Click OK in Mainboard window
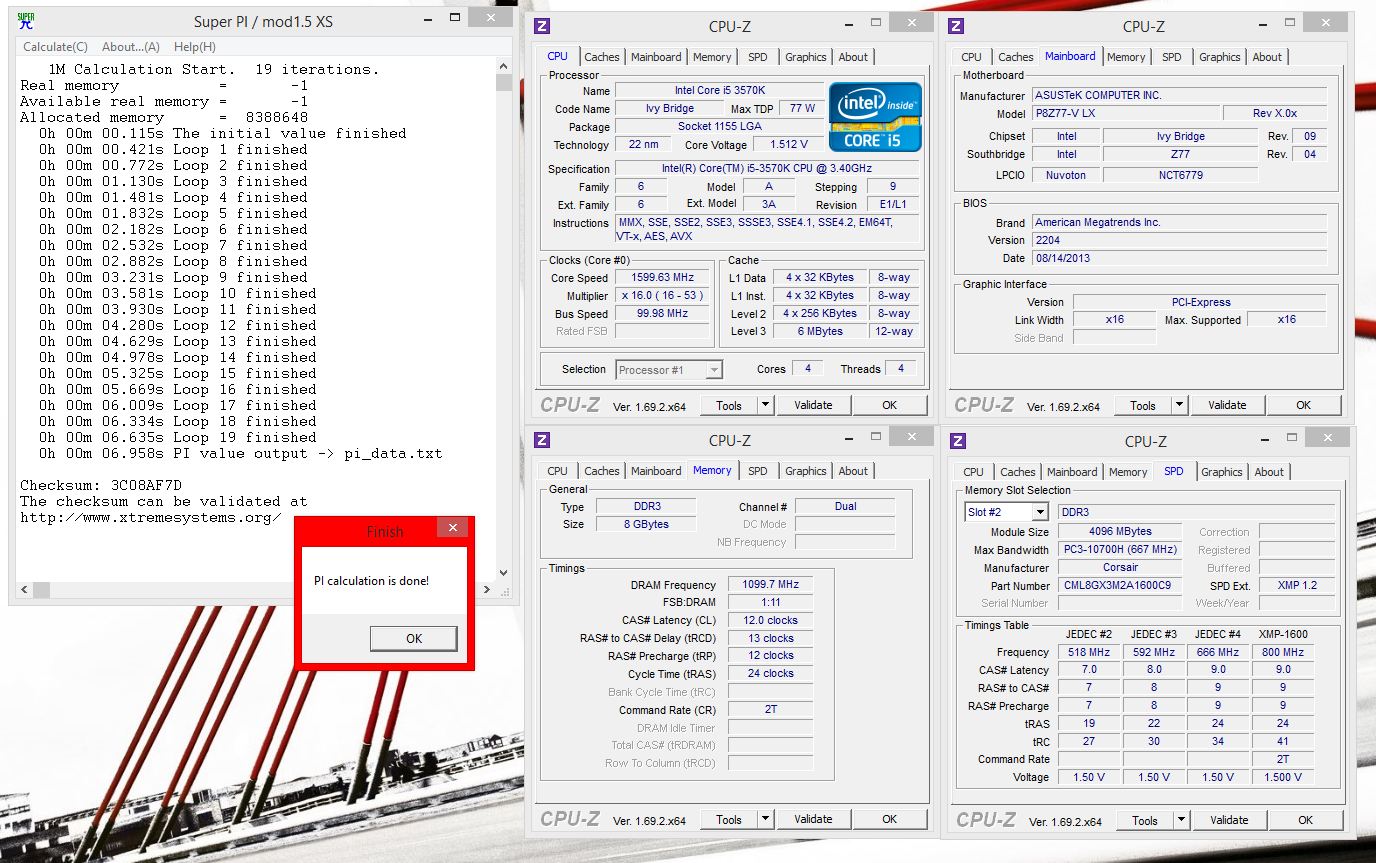The height and width of the screenshot is (863, 1376). coord(1303,405)
